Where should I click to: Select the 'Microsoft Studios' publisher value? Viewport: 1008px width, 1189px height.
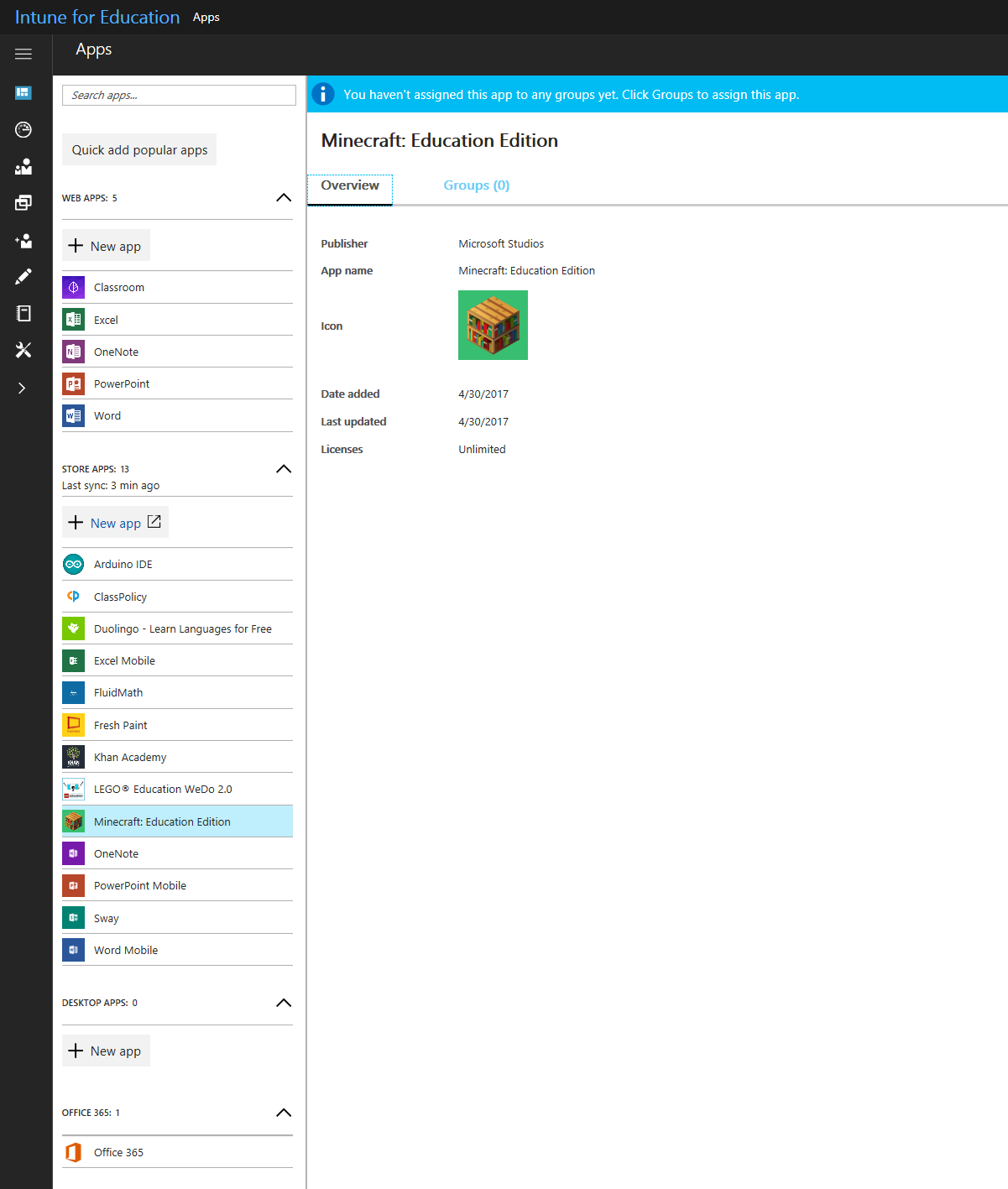click(x=501, y=243)
